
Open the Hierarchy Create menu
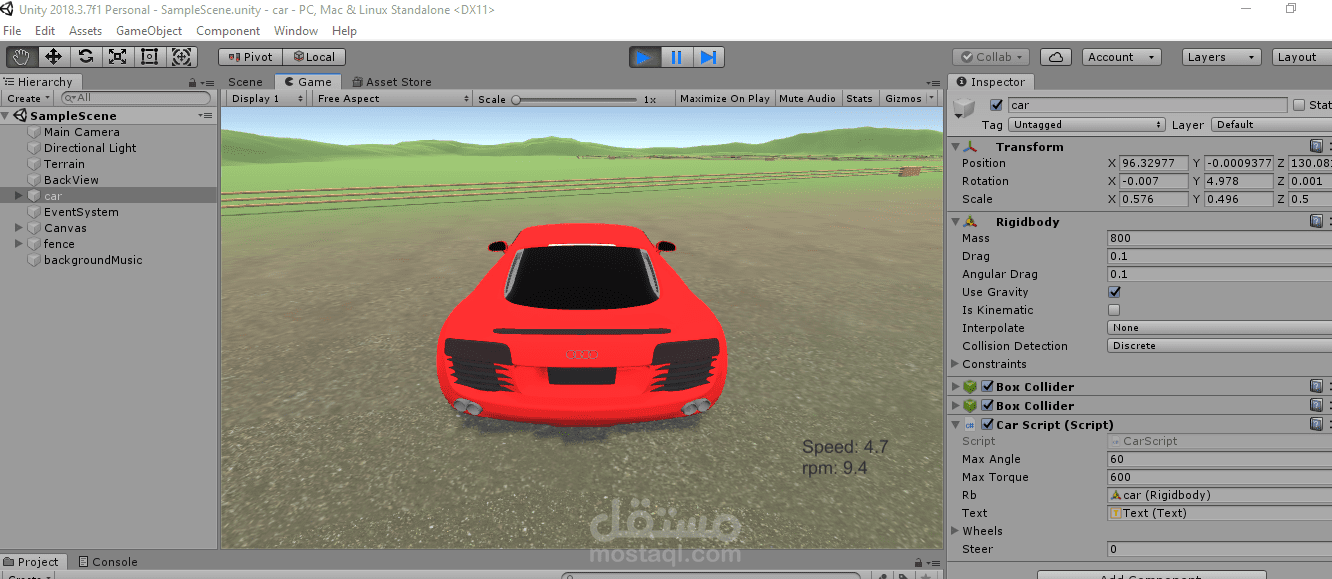coord(28,98)
